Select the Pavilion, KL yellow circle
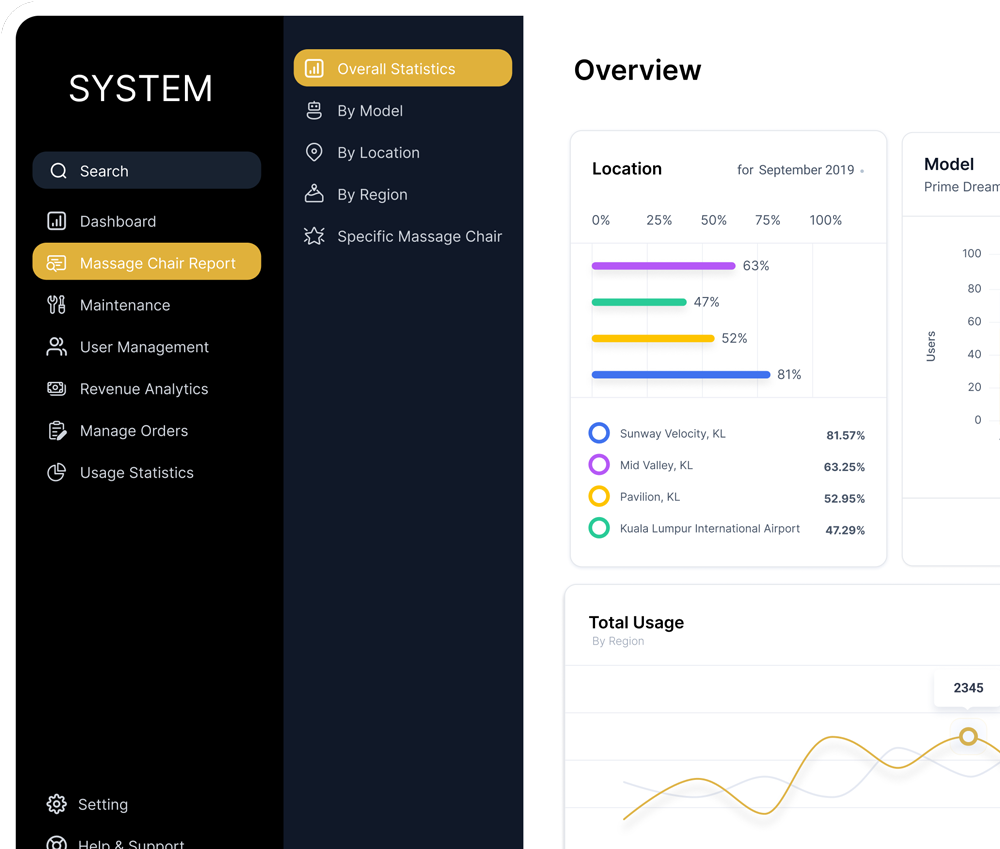 click(x=599, y=496)
